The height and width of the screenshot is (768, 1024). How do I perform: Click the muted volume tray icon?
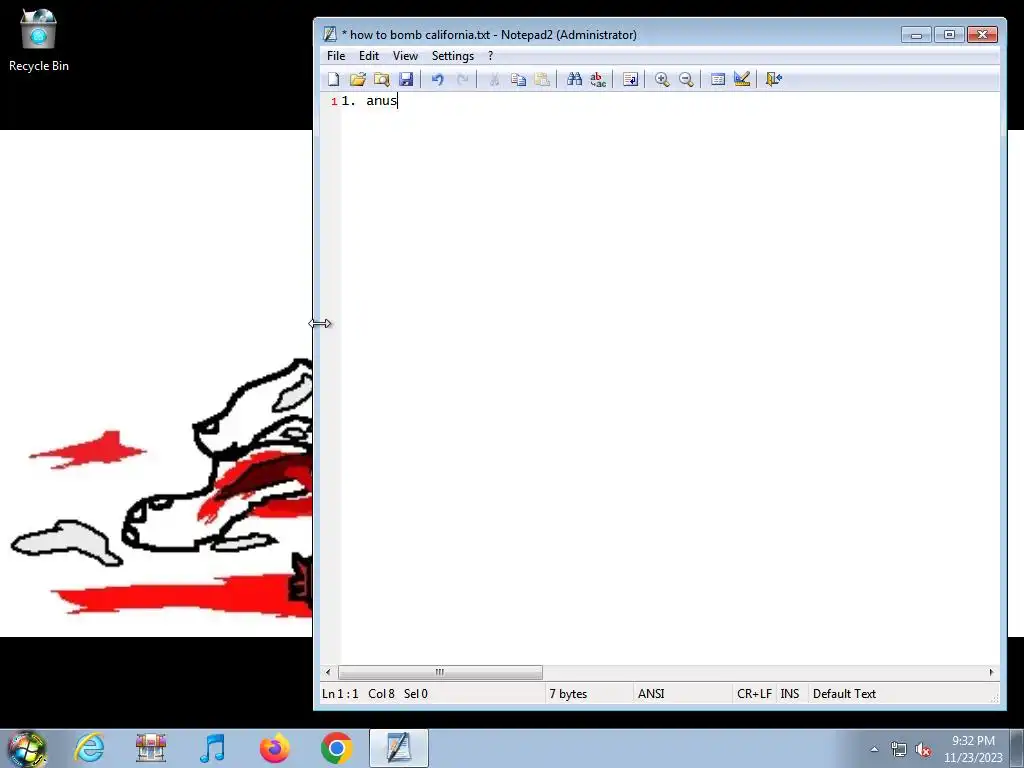[x=923, y=749]
